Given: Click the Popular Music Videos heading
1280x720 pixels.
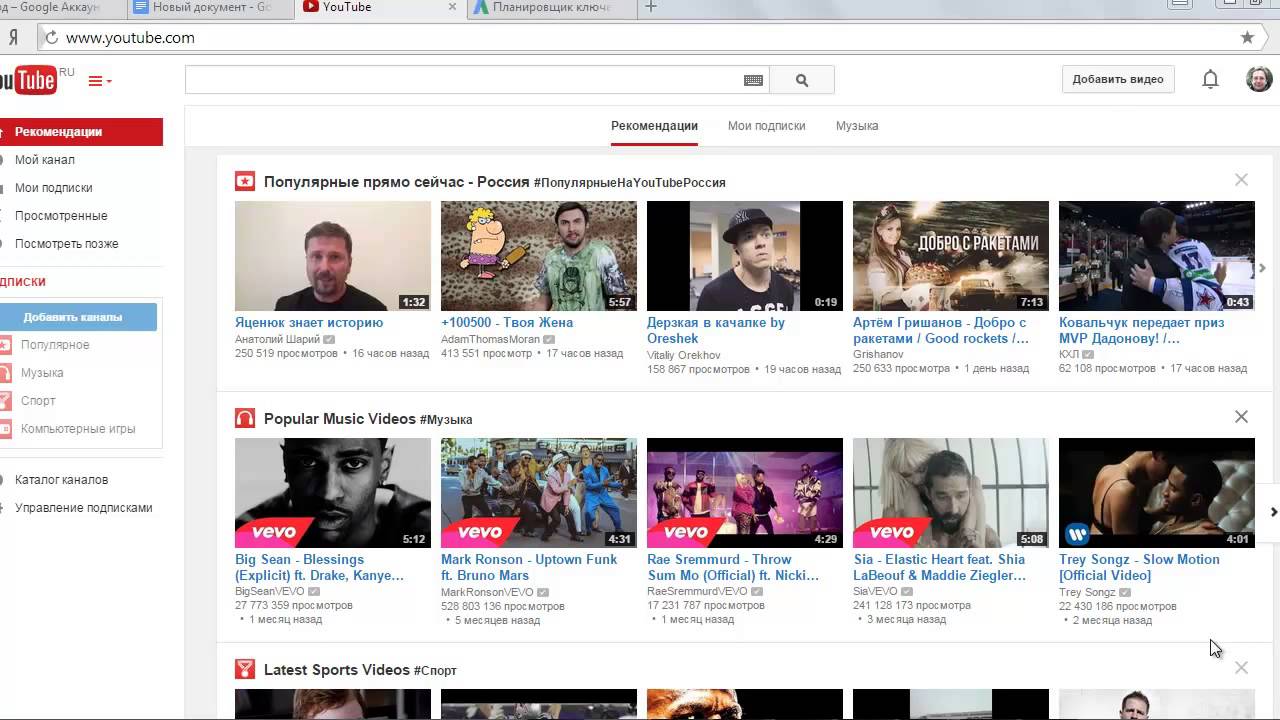Looking at the screenshot, I should pyautogui.click(x=339, y=419).
